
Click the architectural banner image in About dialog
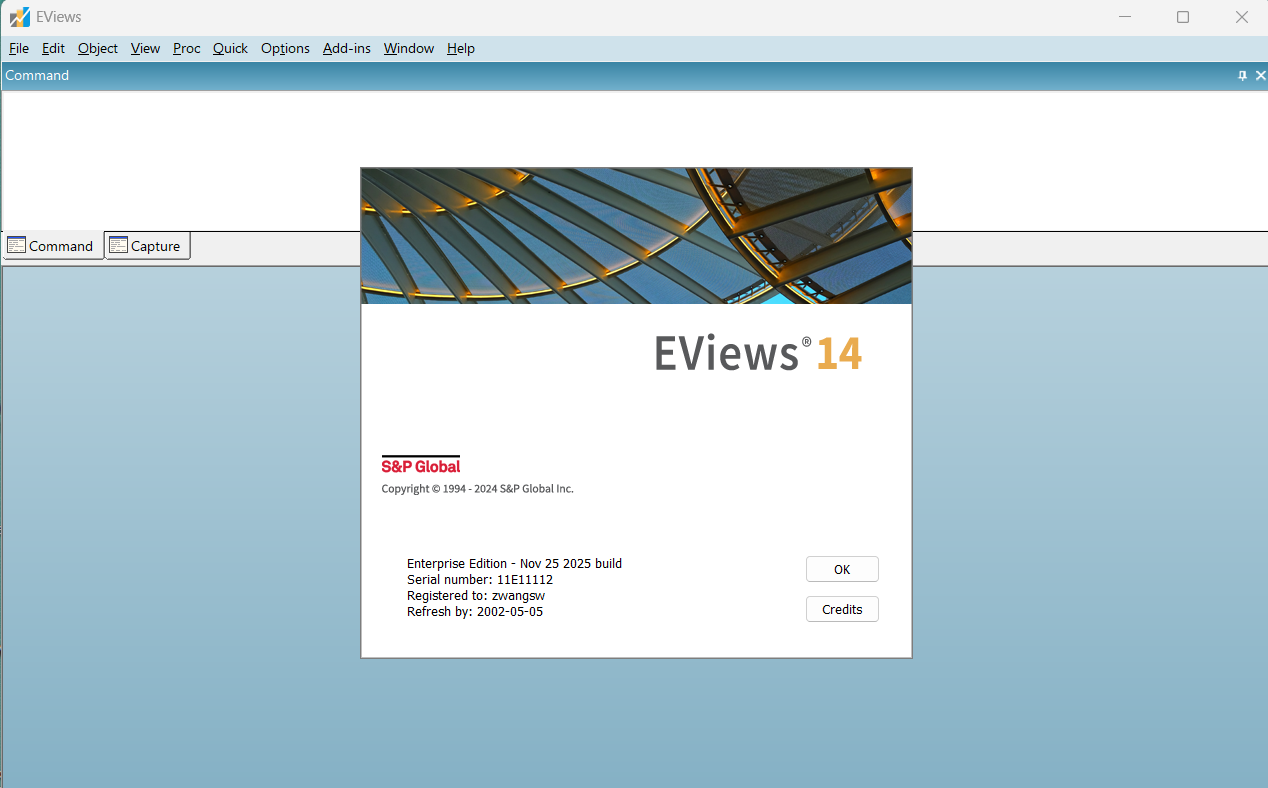coord(636,236)
